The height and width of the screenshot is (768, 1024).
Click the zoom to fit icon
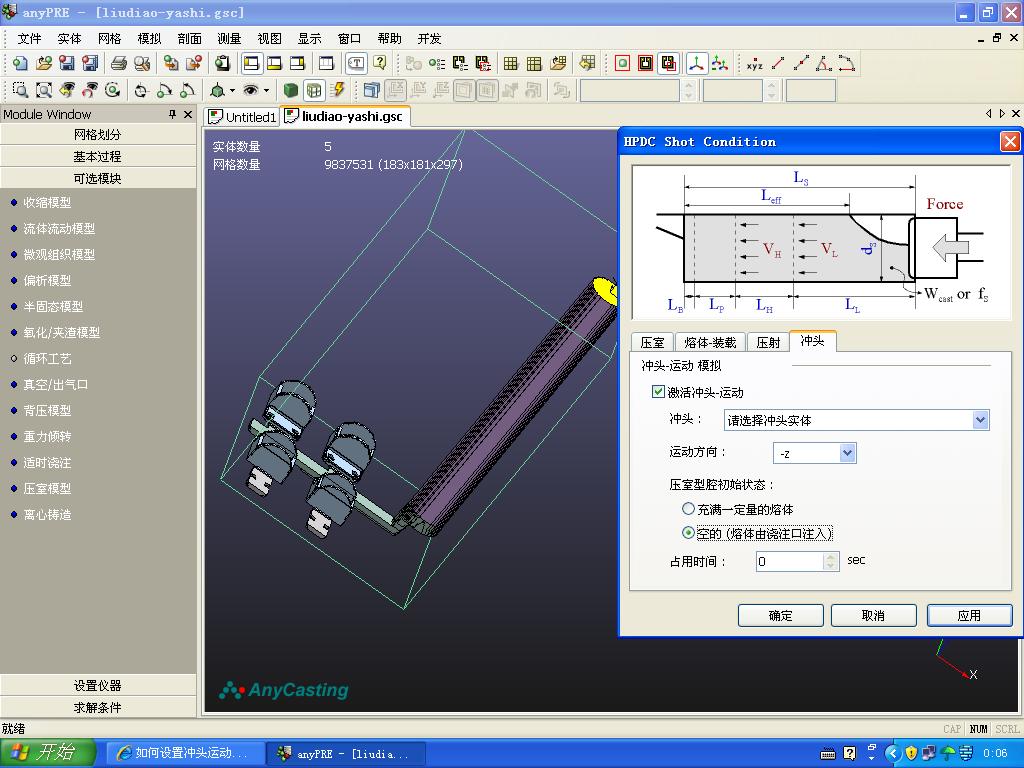point(44,90)
